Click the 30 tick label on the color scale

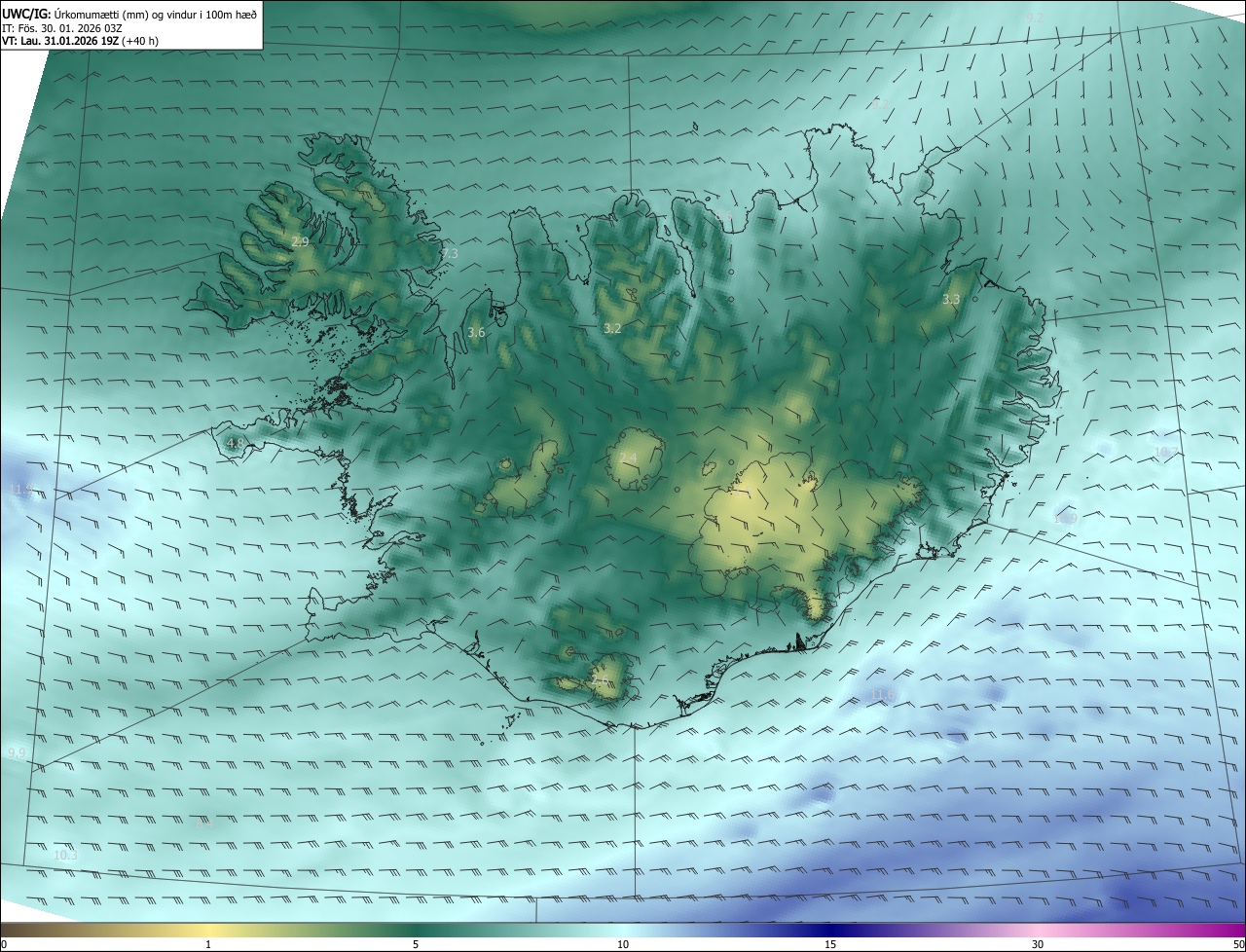(x=1038, y=944)
